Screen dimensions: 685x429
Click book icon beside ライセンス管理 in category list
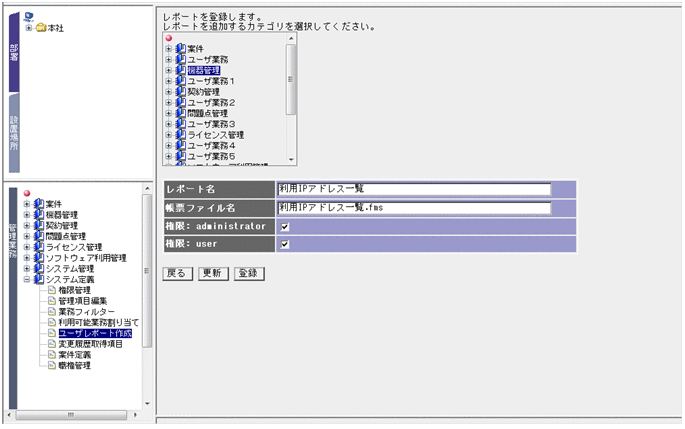tap(180, 135)
